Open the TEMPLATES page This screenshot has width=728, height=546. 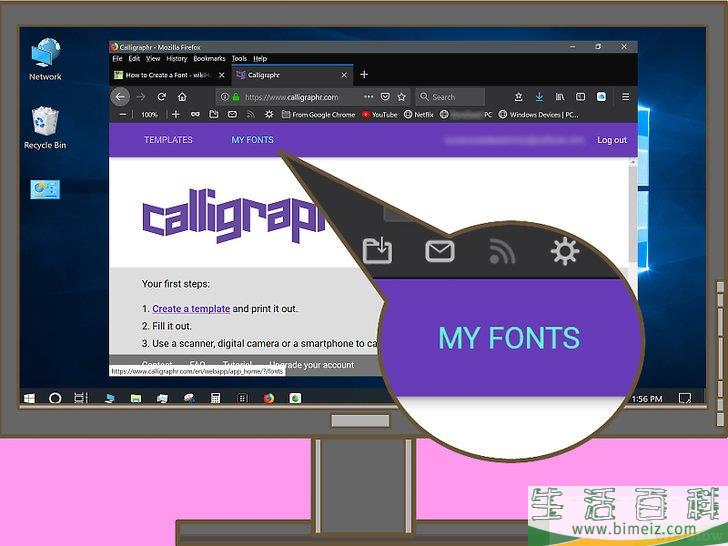tap(168, 140)
